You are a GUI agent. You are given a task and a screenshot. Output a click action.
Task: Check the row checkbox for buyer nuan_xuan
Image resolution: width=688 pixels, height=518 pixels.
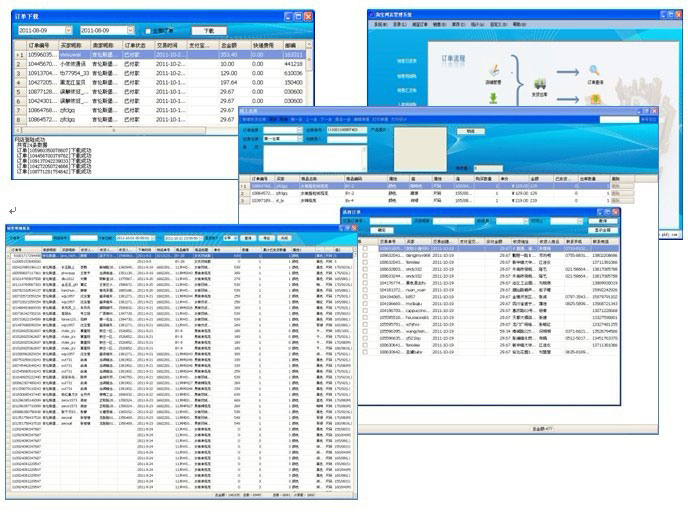point(365,290)
